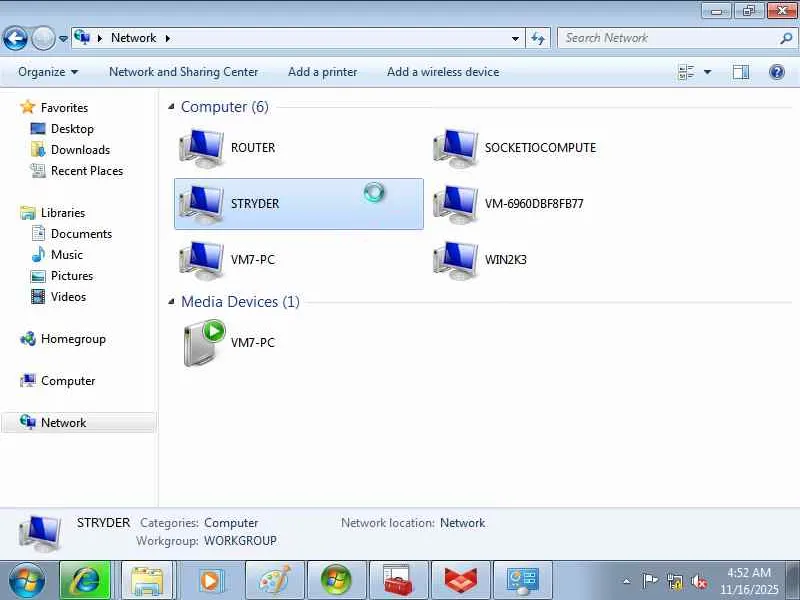Open the Documents library
Image resolution: width=800 pixels, height=600 pixels.
tap(81, 234)
